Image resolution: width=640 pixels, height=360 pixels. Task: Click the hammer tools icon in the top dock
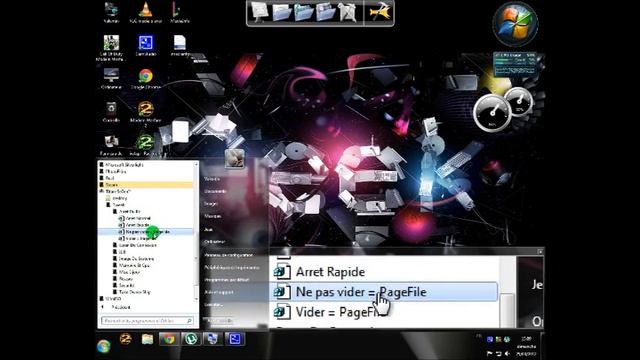[x=380, y=13]
